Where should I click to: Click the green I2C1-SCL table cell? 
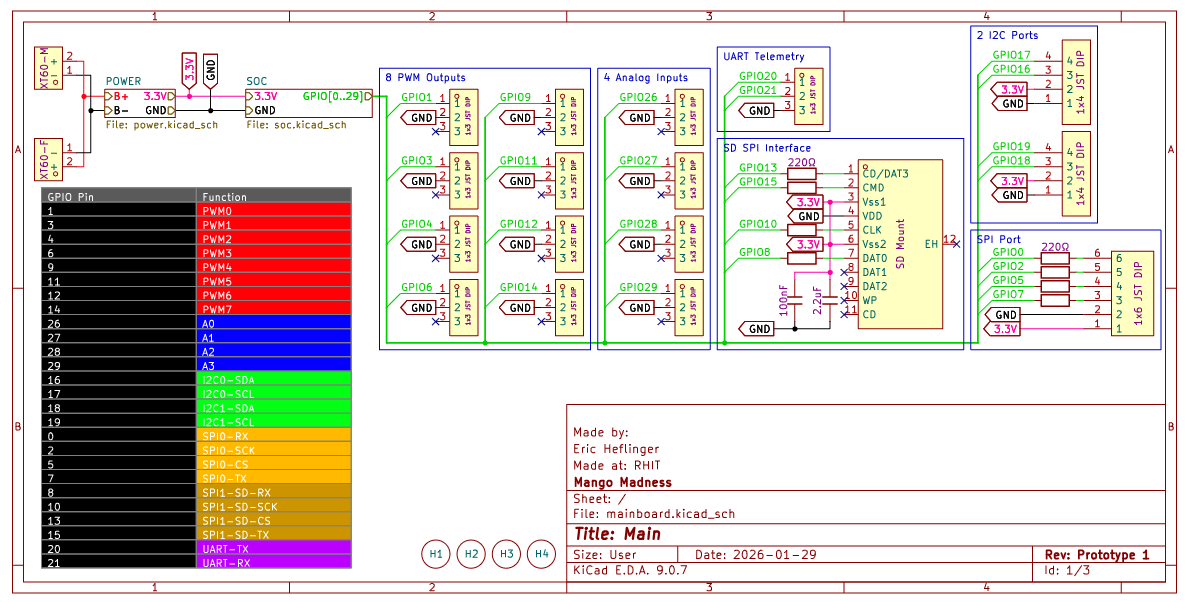tap(273, 422)
